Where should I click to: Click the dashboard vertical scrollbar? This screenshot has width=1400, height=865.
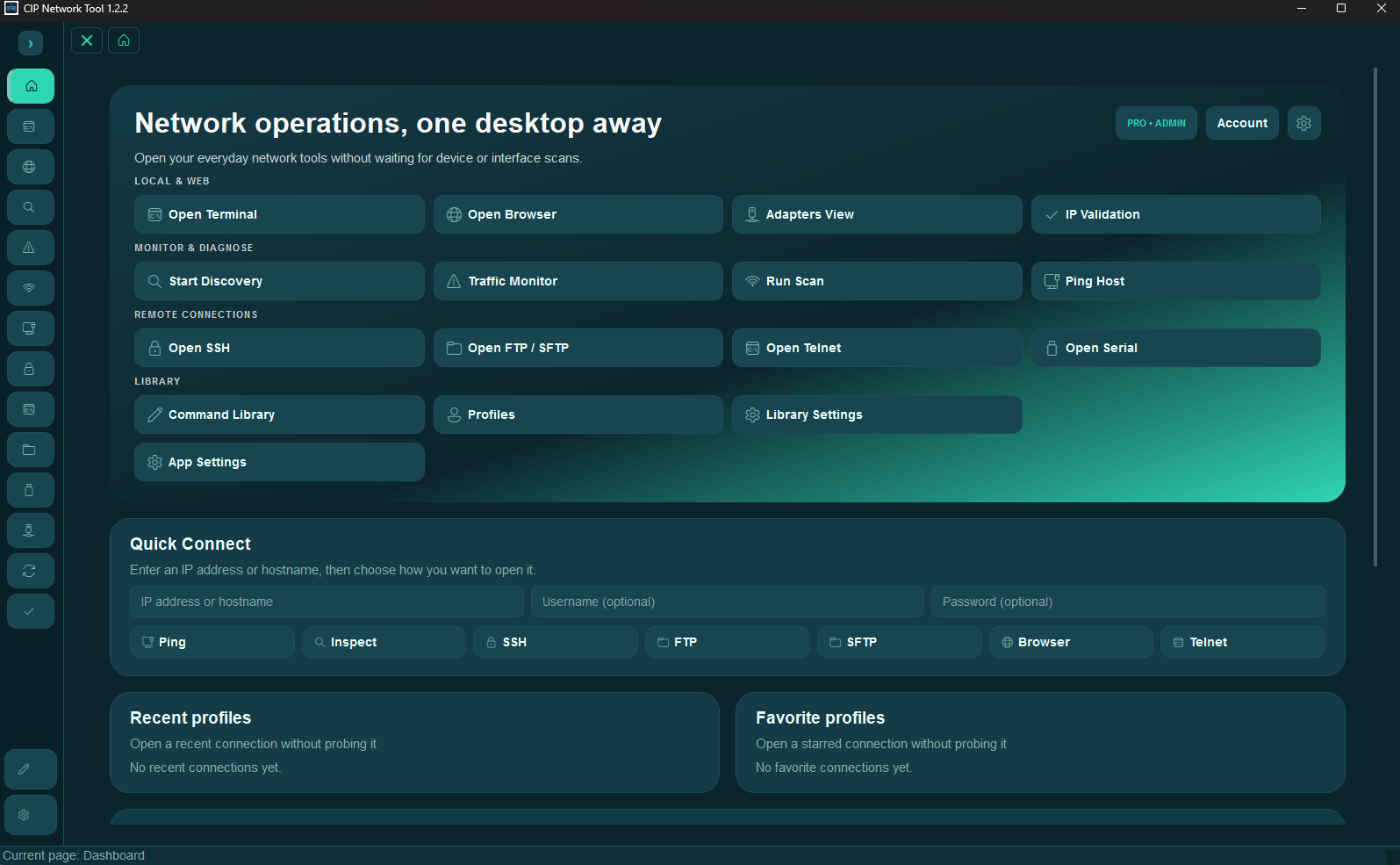click(x=1375, y=317)
